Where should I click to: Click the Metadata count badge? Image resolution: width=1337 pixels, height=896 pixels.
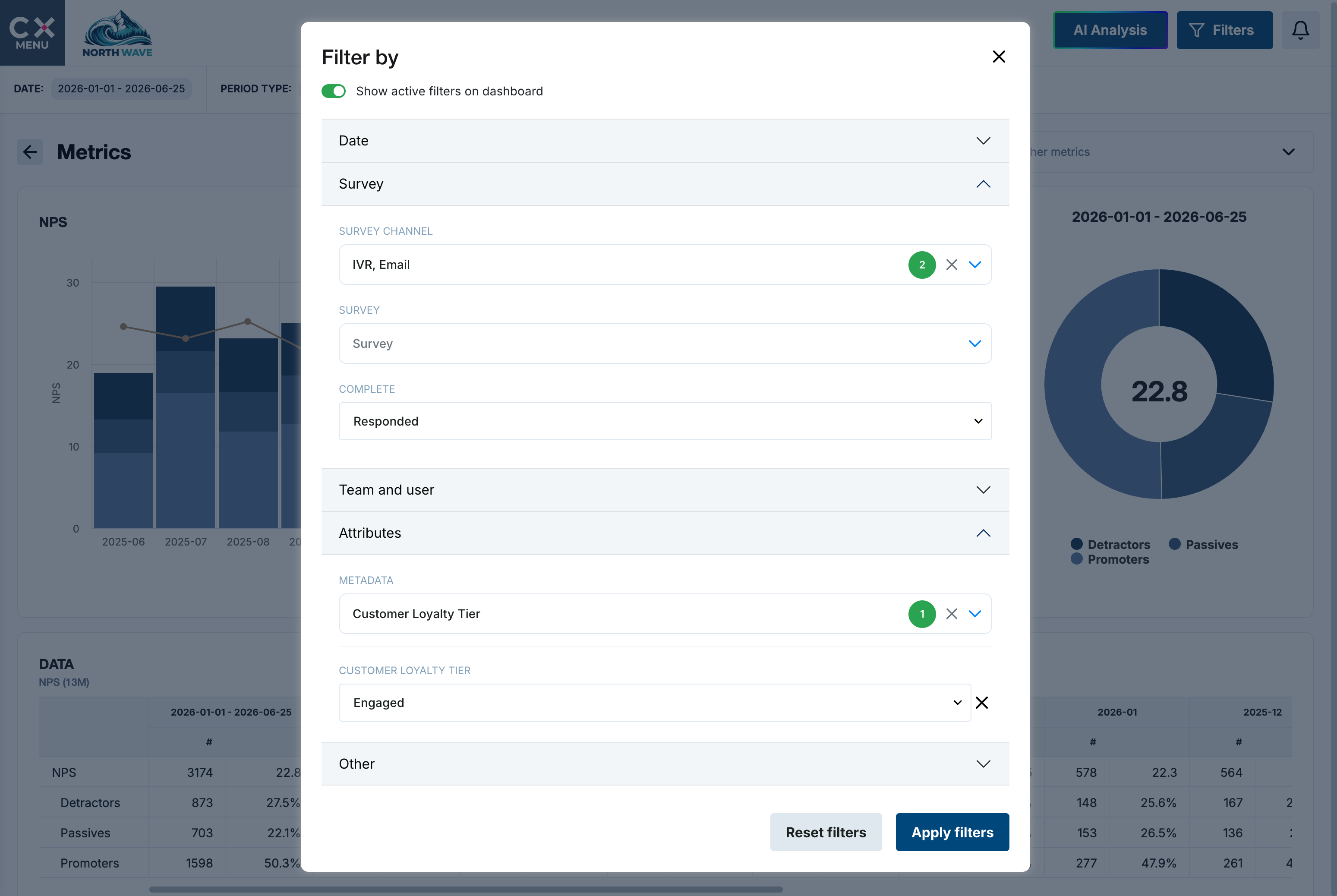922,614
